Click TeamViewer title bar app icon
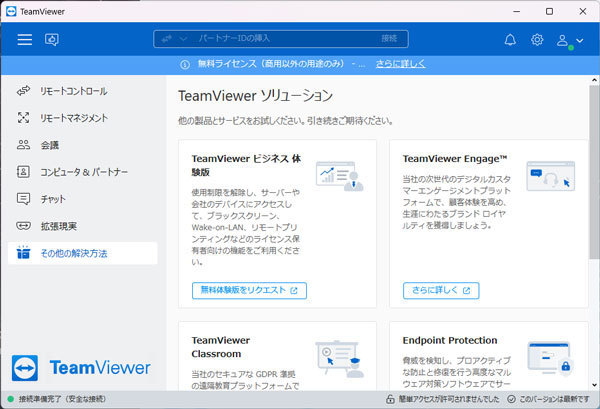This screenshot has height=409, width=600. [x=11, y=11]
